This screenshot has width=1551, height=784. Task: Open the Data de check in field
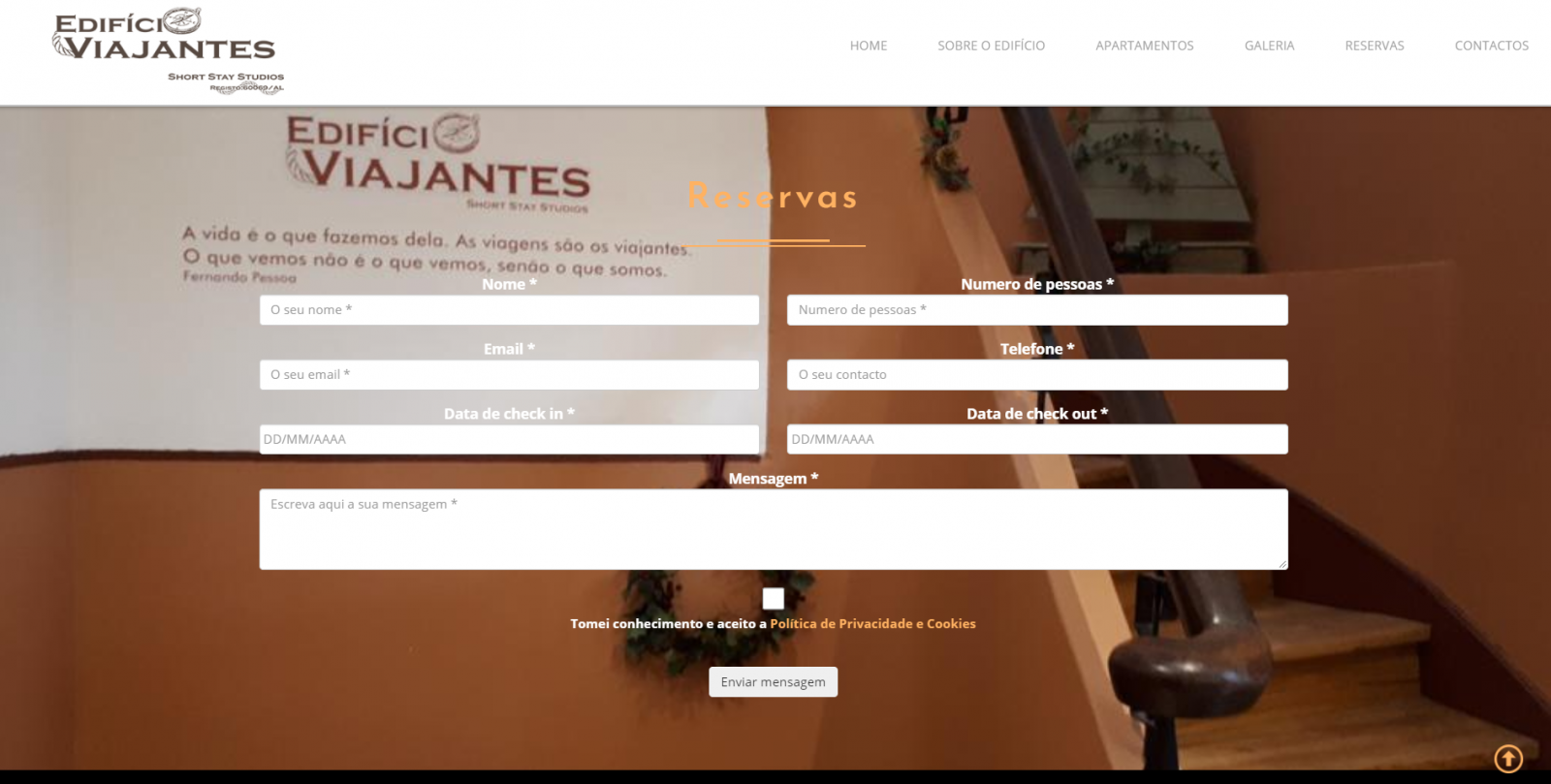pyautogui.click(x=509, y=439)
